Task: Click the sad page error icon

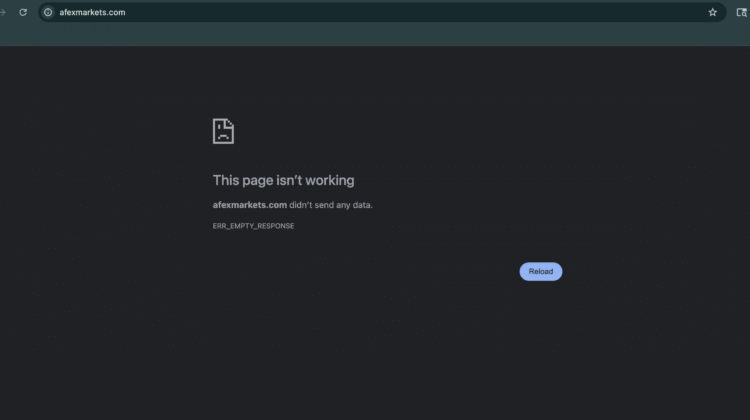Action: tap(223, 131)
